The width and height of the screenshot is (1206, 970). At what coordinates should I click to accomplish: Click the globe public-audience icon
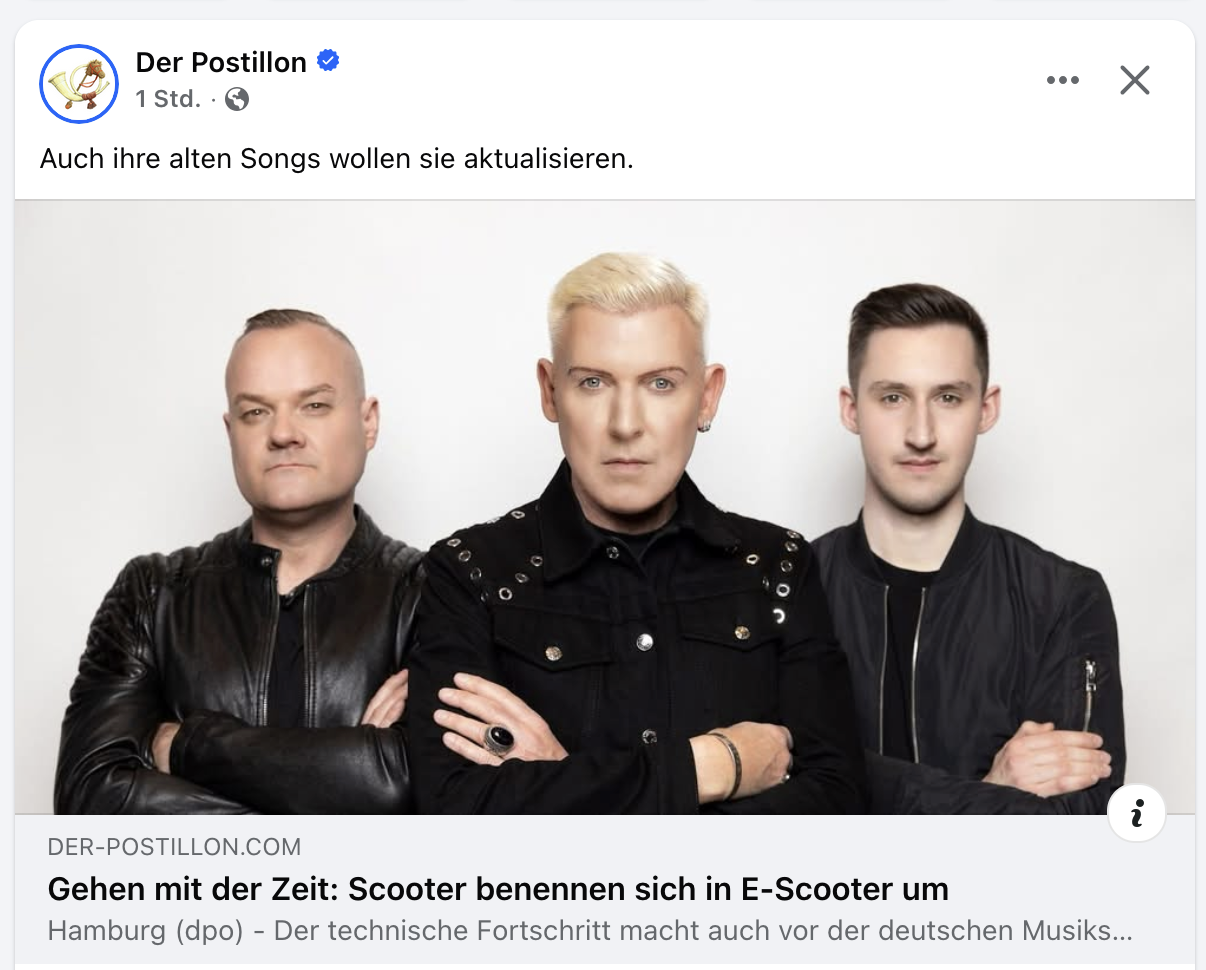click(237, 99)
